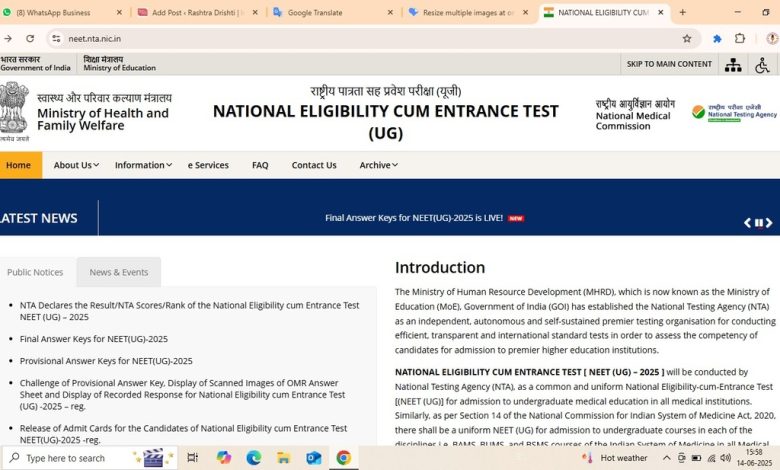Open File Explorer from taskbar
This screenshot has width=780, height=470.
coord(284,458)
